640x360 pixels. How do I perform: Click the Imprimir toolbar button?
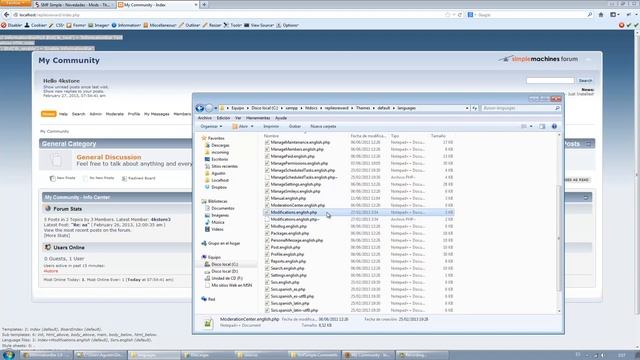point(271,127)
